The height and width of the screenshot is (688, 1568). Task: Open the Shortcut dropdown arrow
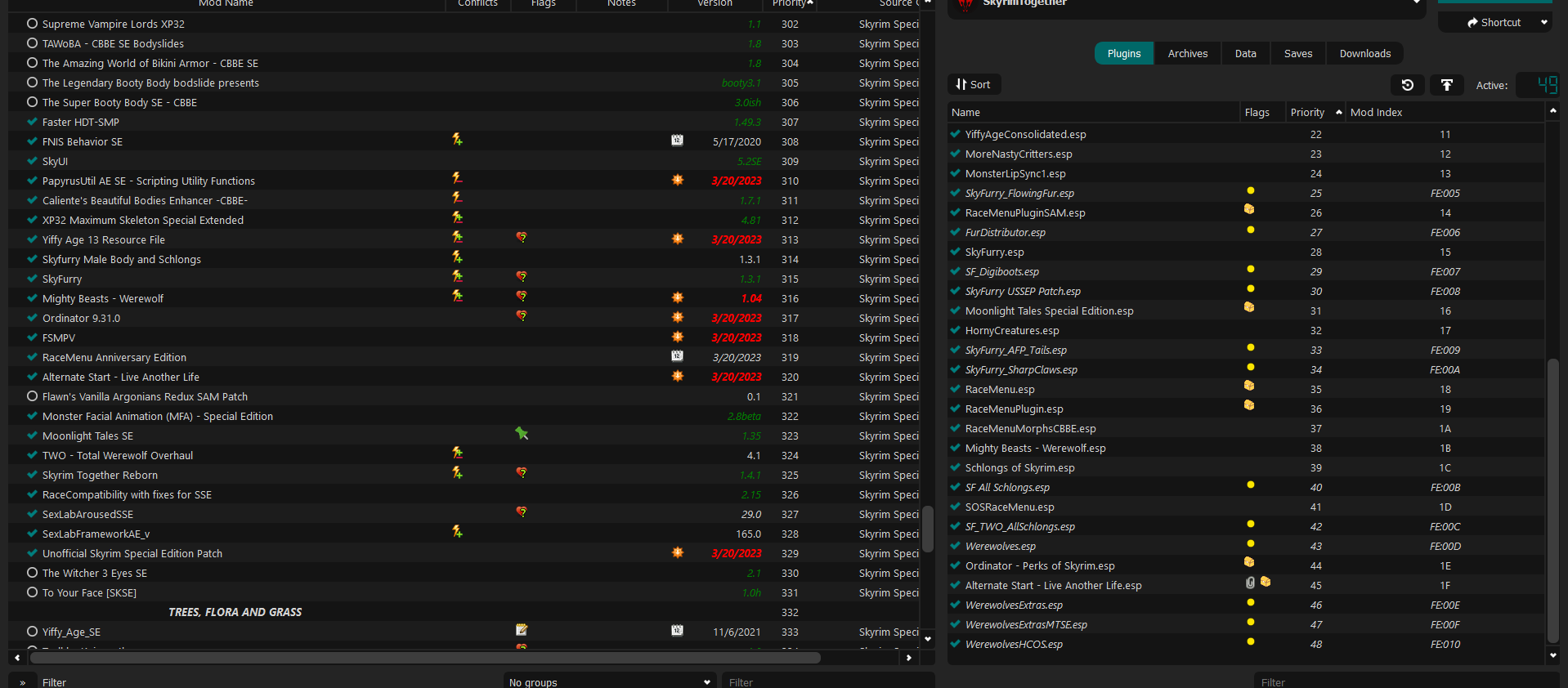point(1544,23)
